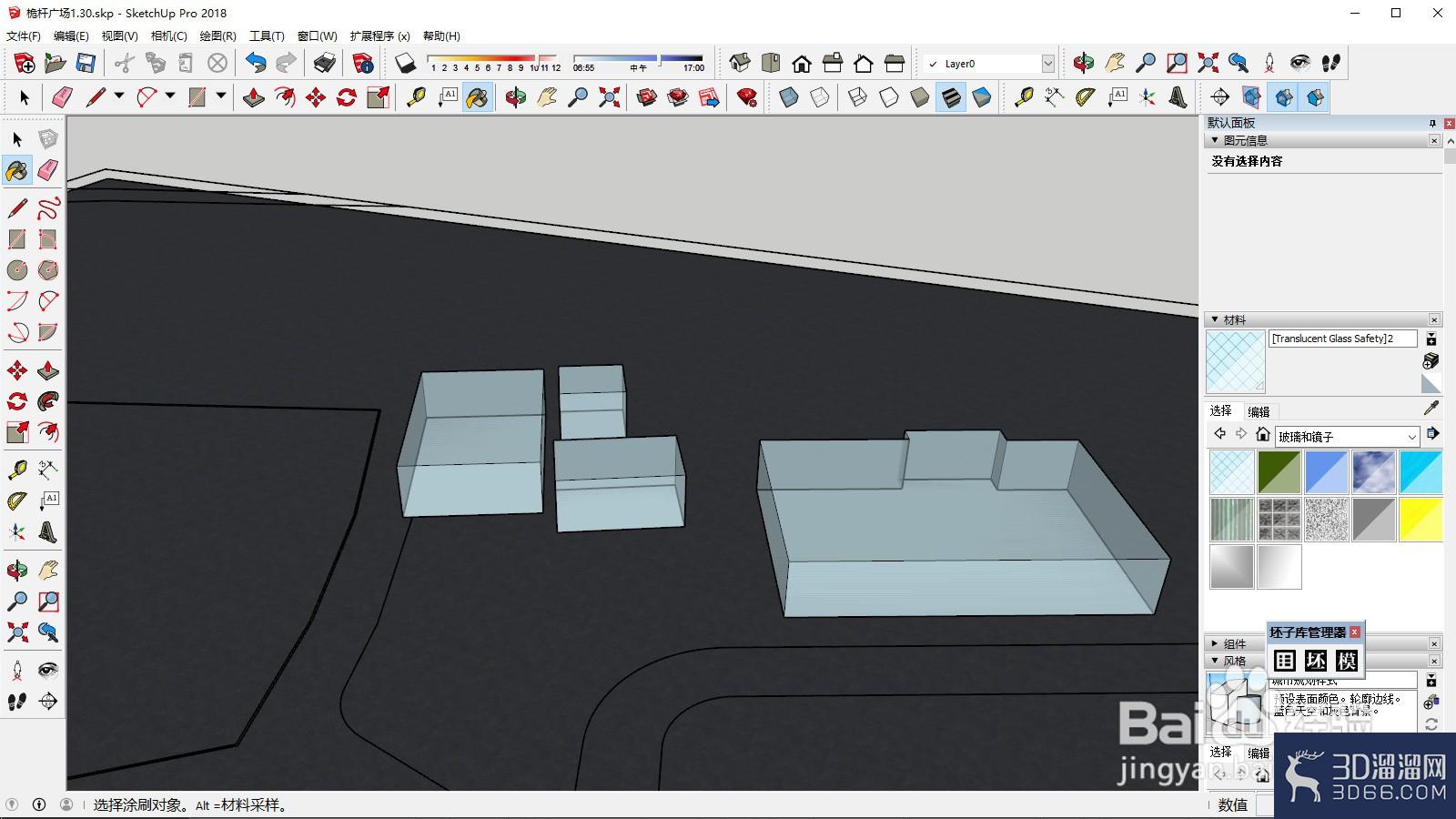Toggle shadows on or off
Viewport: 1456px width, 819px height.
[x=405, y=63]
